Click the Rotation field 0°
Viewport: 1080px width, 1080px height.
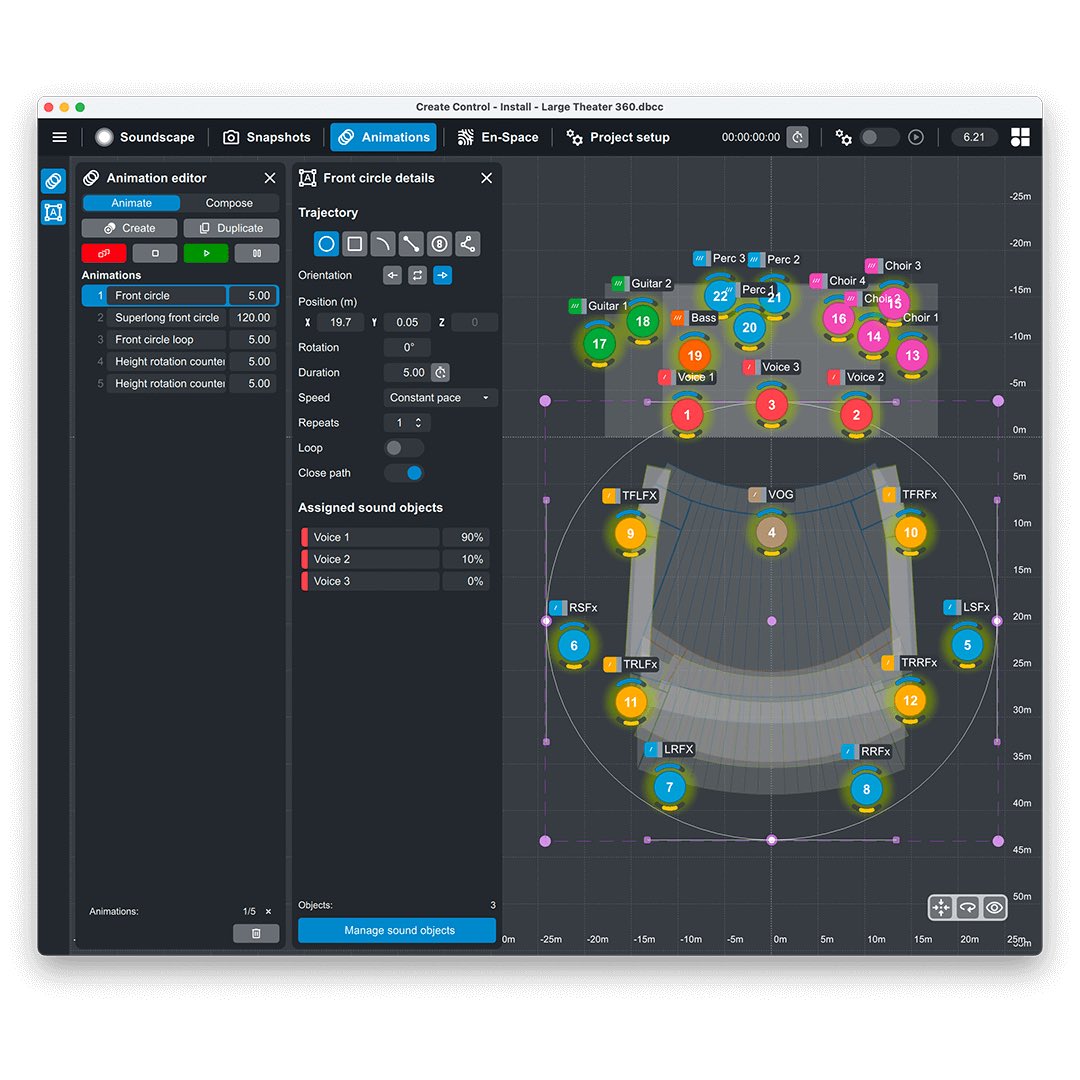(x=408, y=348)
